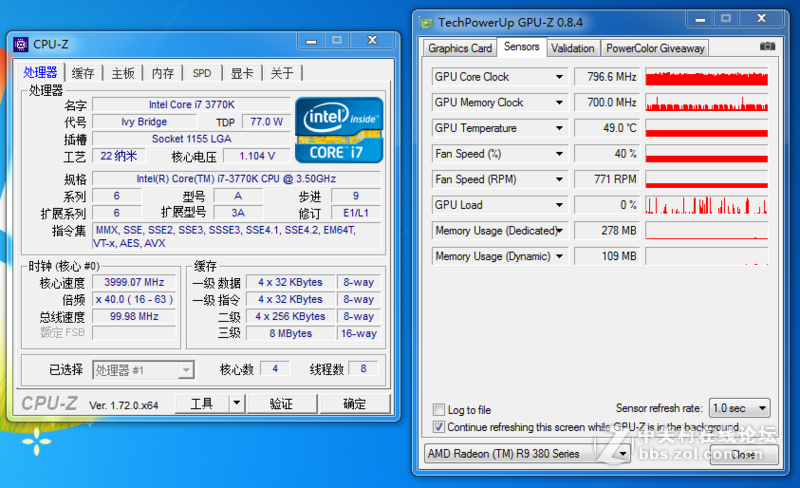
Task: Click the x 40.0 ( 16 - 63 ) multiplier value
Action: point(134,299)
